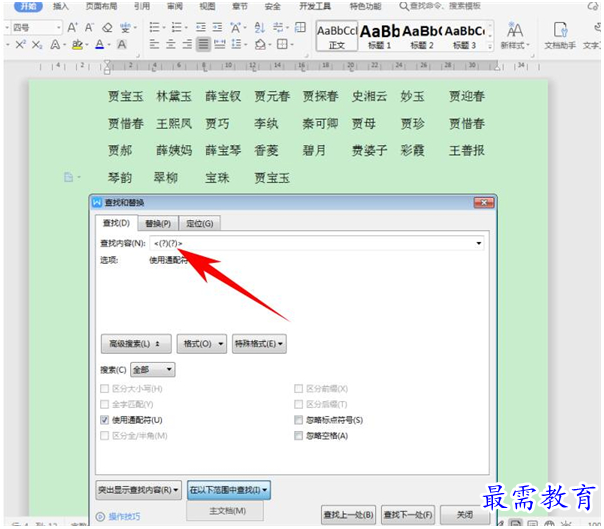Switch to the 替换(P) tab

[x=158, y=223]
